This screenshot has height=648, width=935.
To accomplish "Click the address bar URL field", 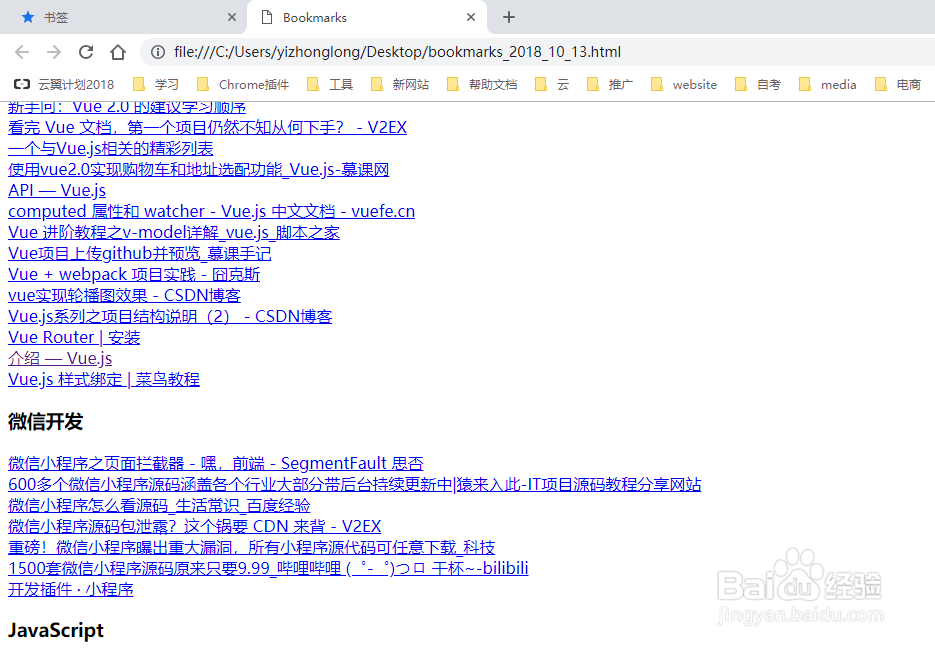I will (x=537, y=52).
